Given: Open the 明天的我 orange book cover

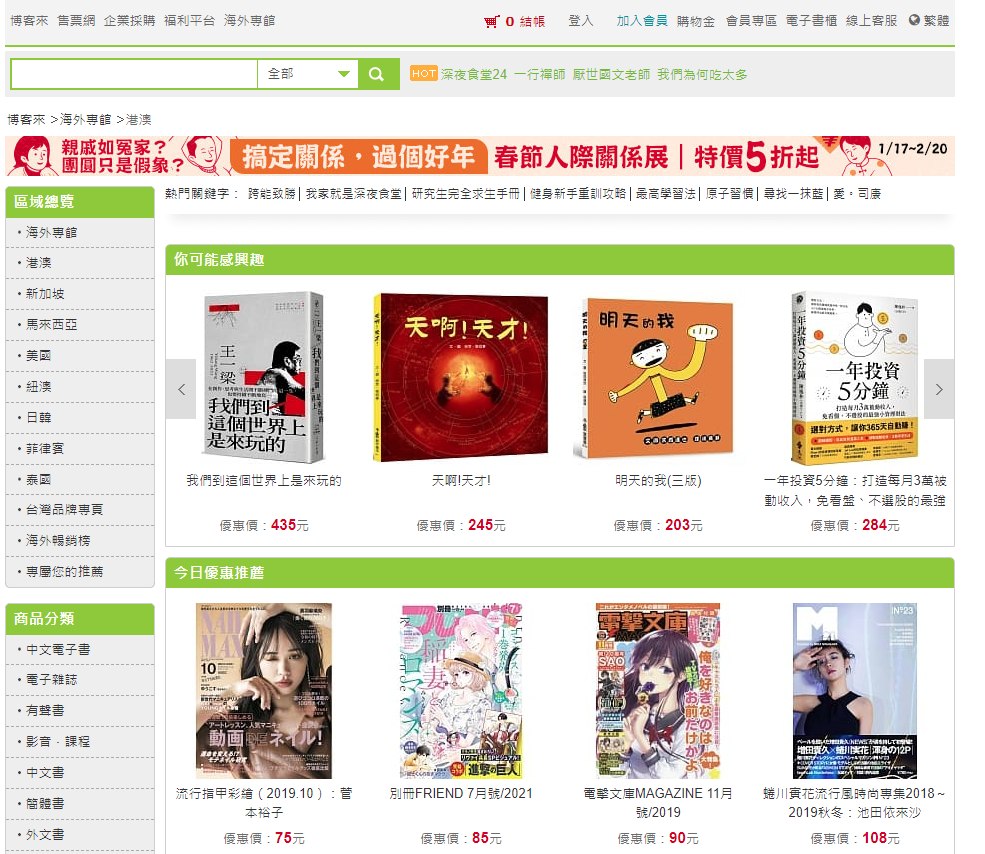Looking at the screenshot, I should (x=653, y=378).
